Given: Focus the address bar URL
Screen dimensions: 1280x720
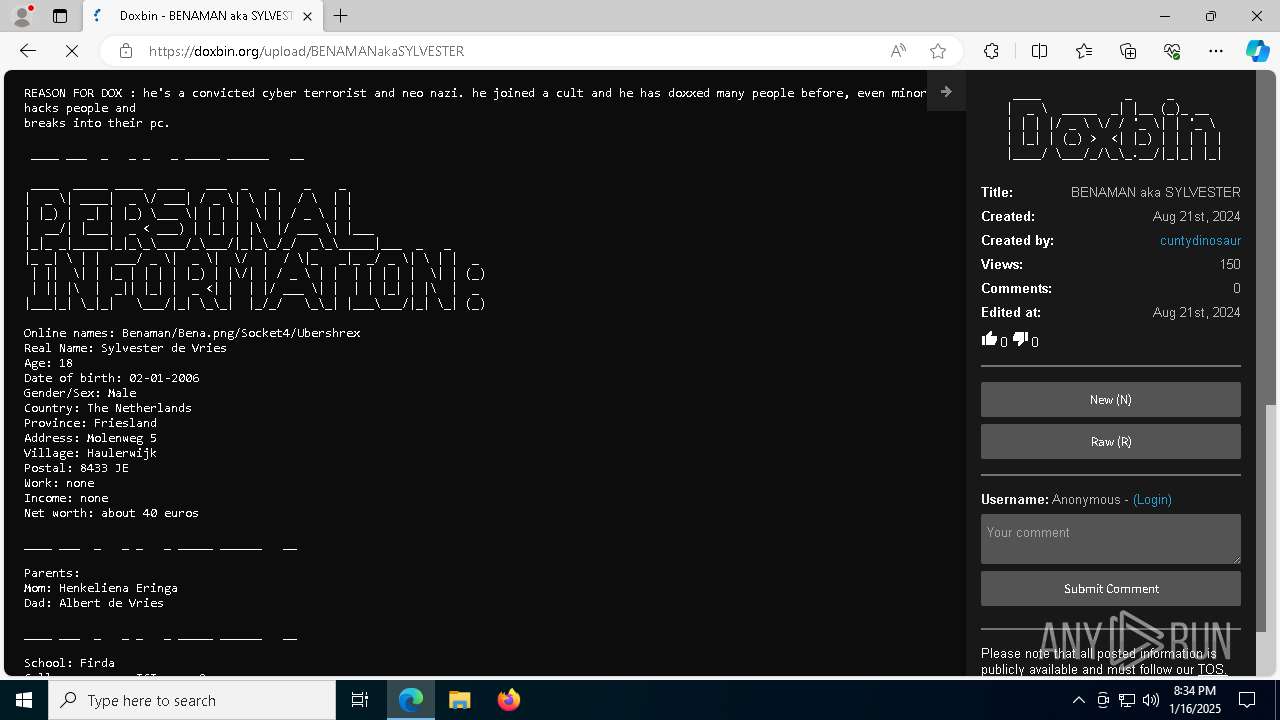Looking at the screenshot, I should [x=306, y=51].
